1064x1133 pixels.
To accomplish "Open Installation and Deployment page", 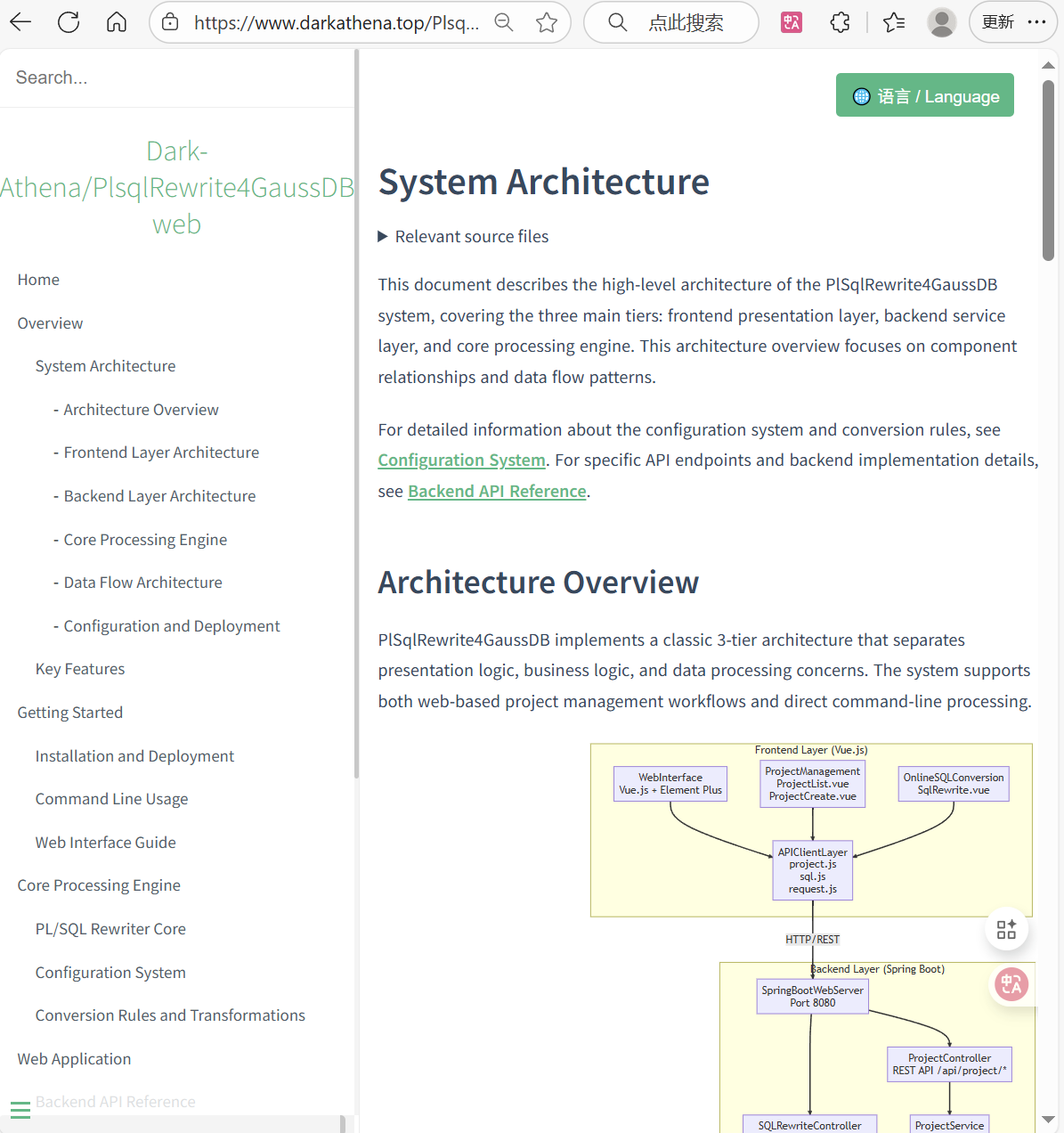I will coord(134,756).
